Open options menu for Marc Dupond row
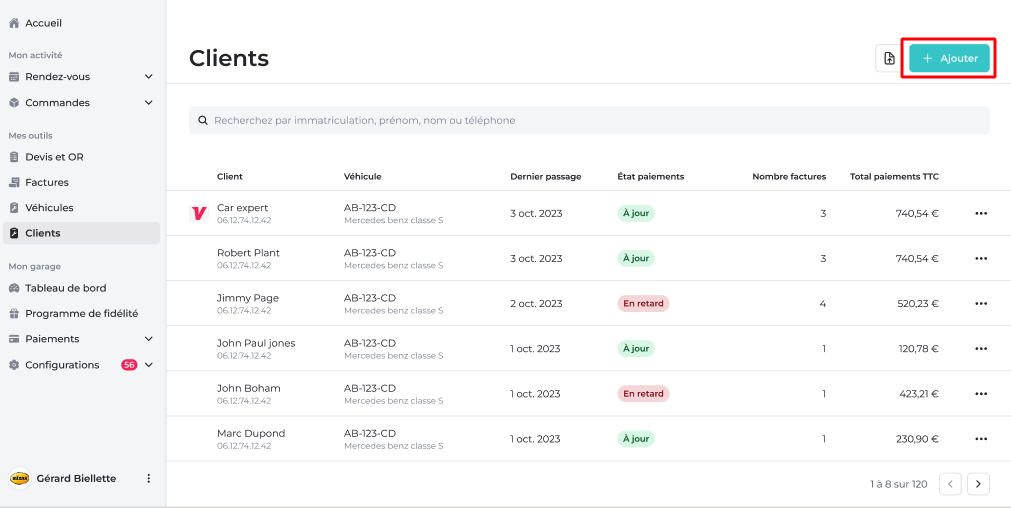This screenshot has height=508, width=1011. [980, 439]
